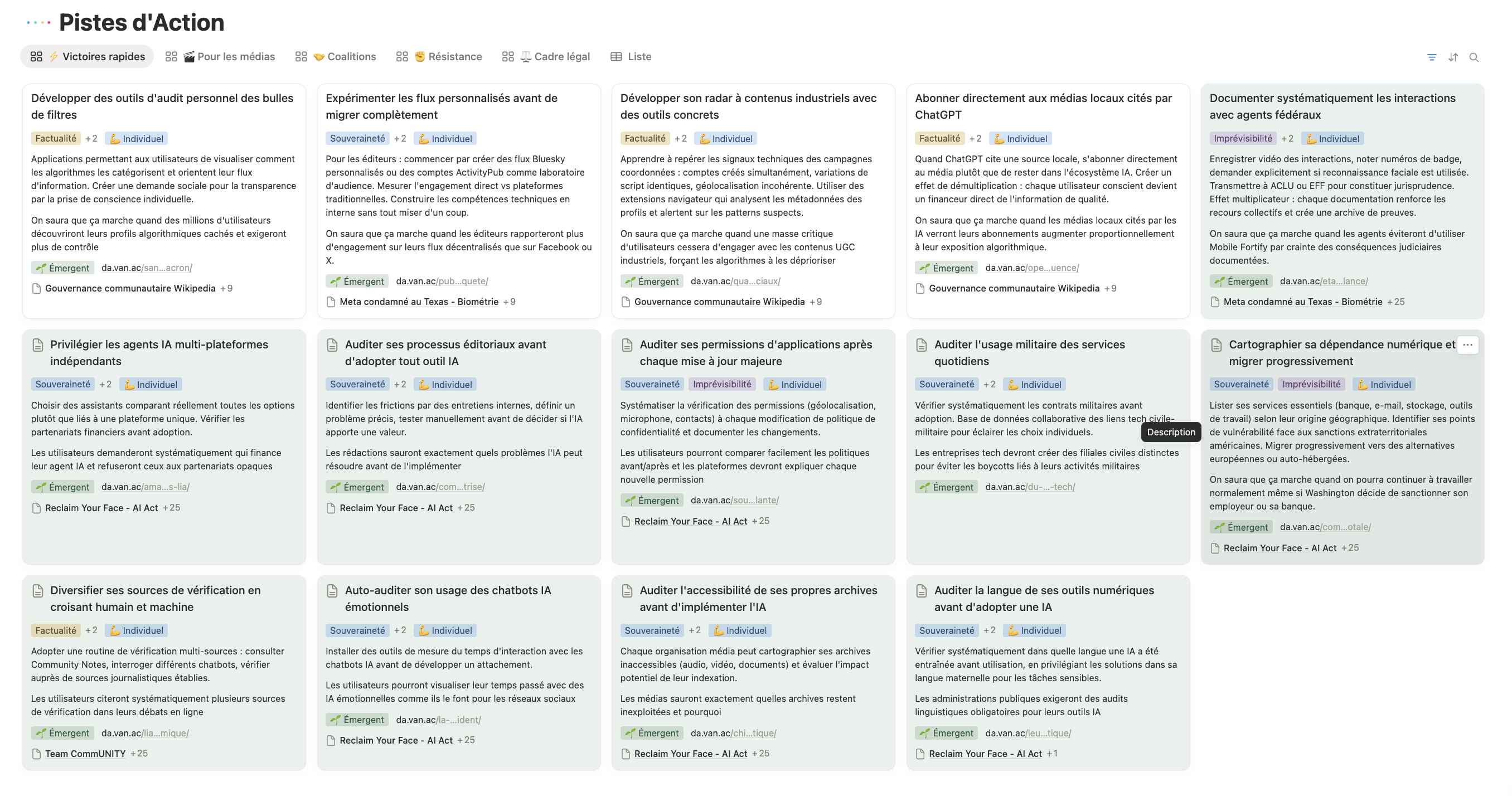Click page icon of Auto-auditer chatbots card
Screen dimensions: 1512x796
pyautogui.click(x=332, y=590)
